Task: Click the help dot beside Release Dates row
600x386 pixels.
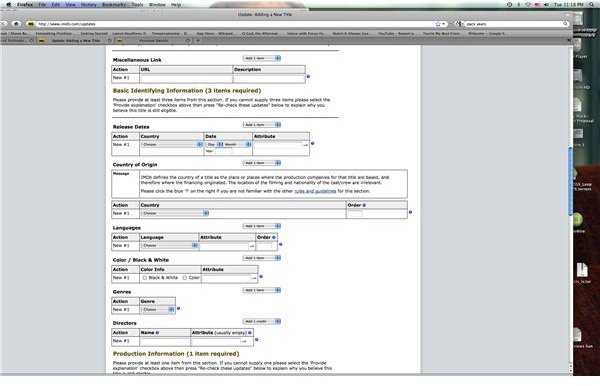Action: pyautogui.click(x=312, y=143)
